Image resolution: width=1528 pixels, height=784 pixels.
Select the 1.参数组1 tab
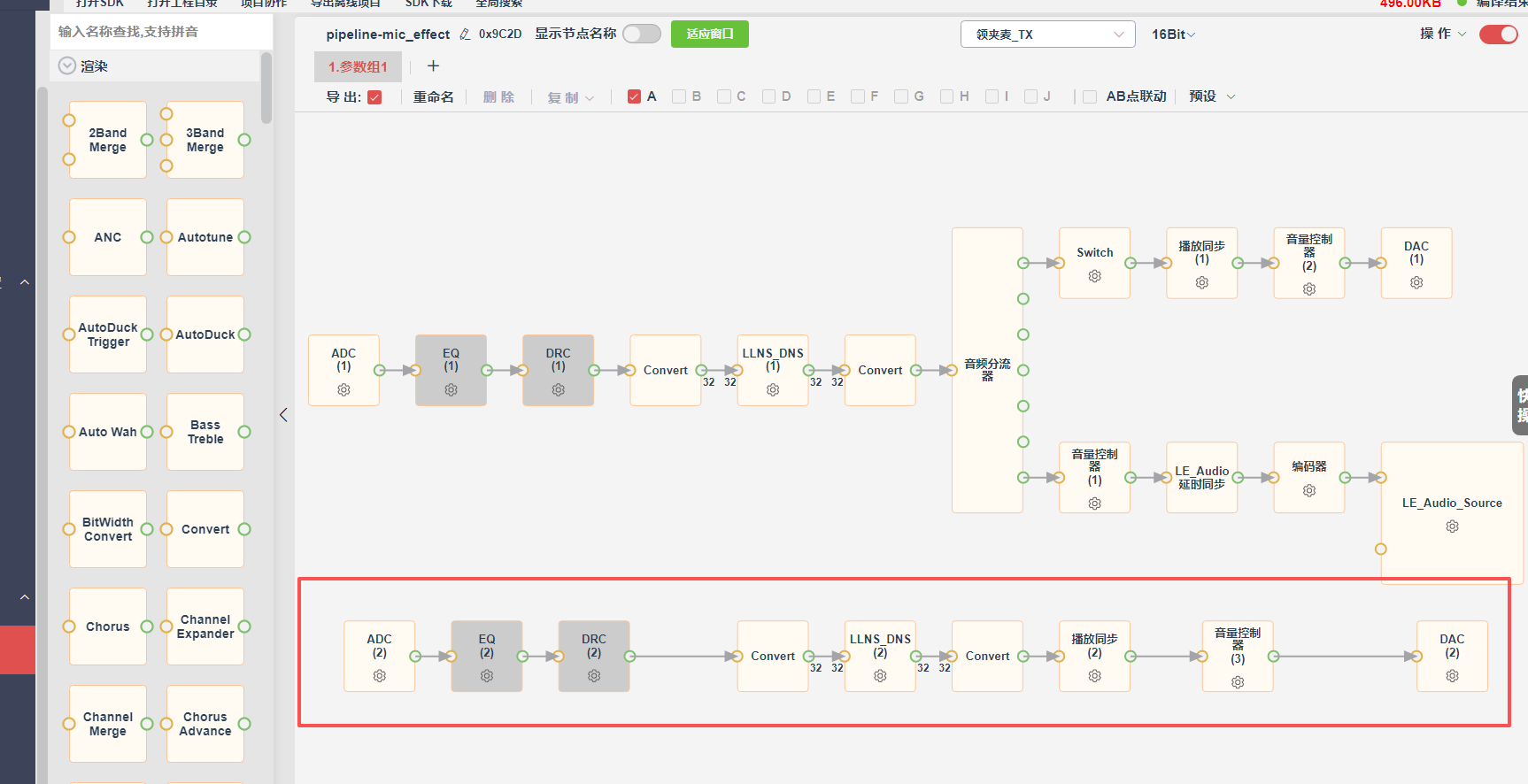(358, 67)
